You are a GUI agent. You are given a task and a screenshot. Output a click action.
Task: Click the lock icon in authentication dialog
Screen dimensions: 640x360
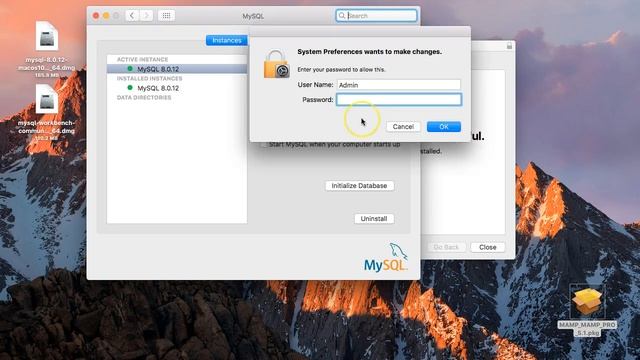click(x=276, y=64)
